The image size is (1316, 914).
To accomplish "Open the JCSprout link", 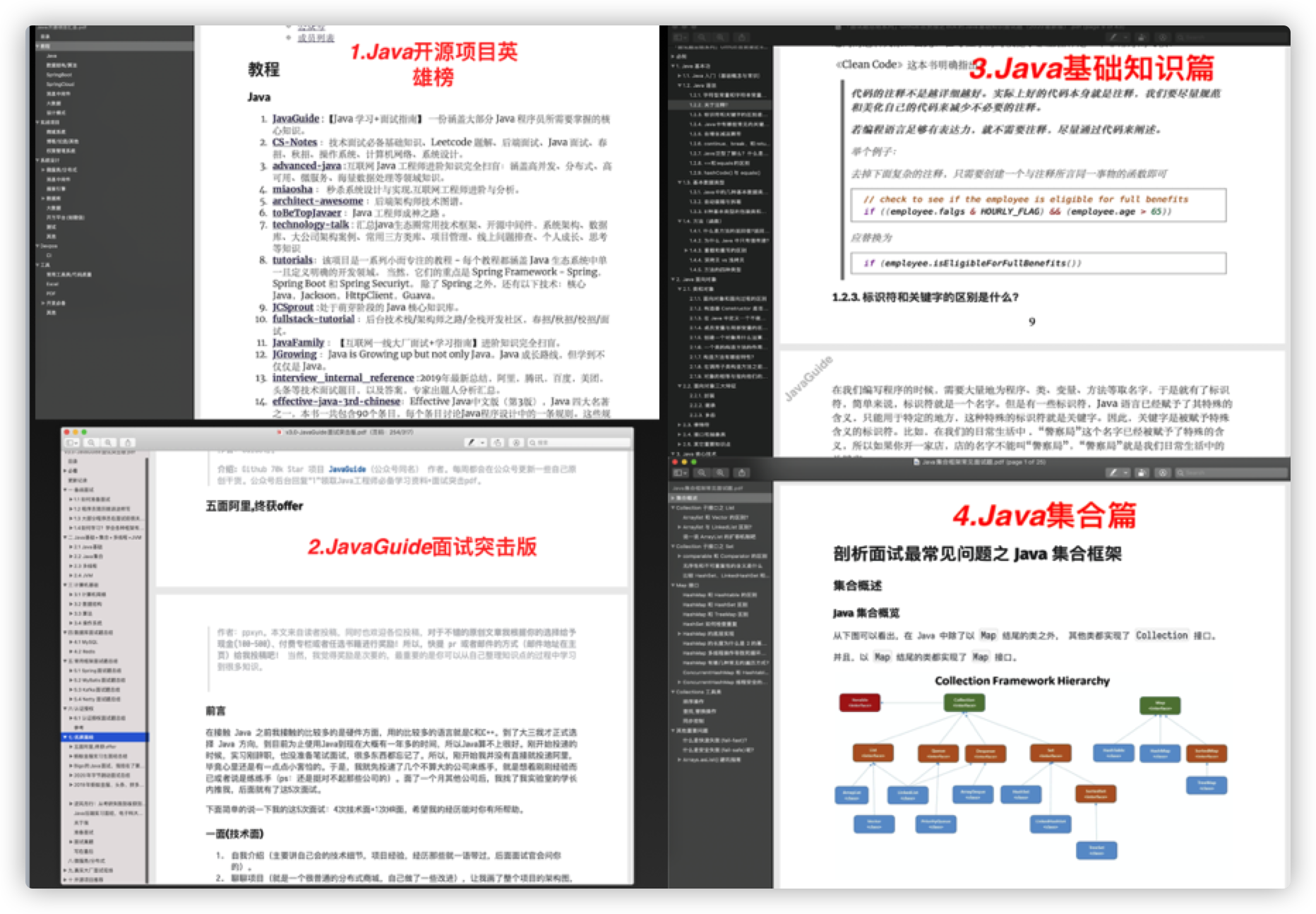I will [293, 307].
